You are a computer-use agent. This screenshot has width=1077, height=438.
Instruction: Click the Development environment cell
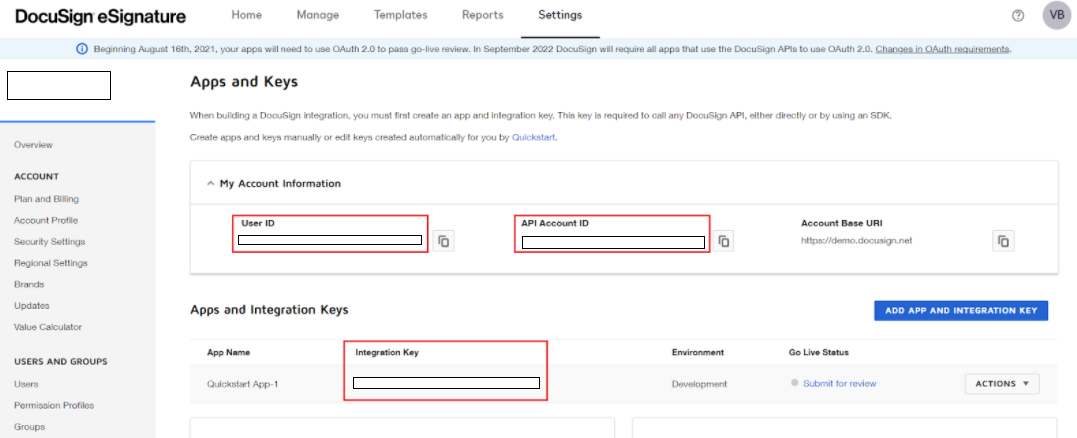pyautogui.click(x=699, y=384)
